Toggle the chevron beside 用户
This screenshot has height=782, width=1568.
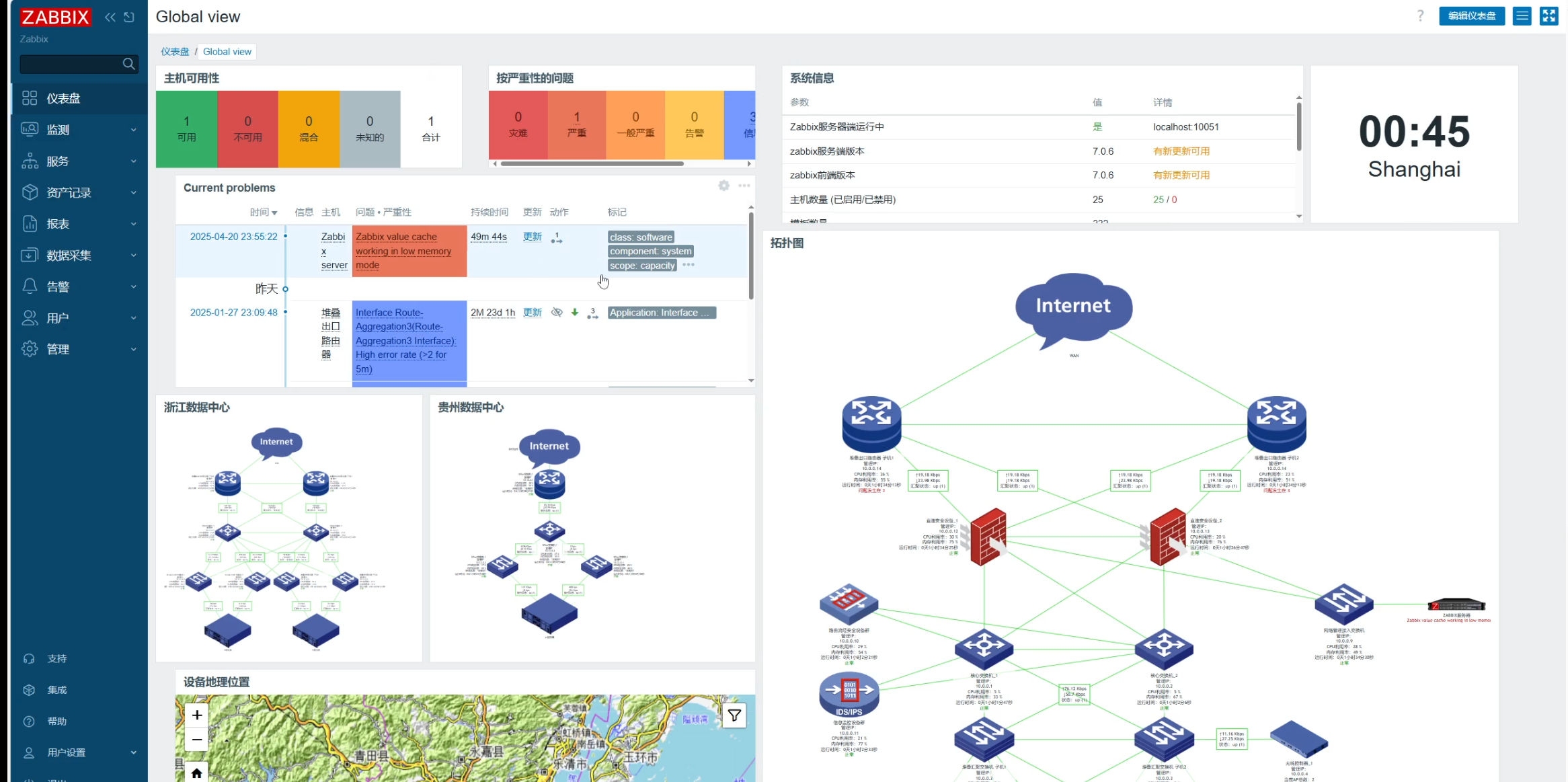[x=133, y=318]
